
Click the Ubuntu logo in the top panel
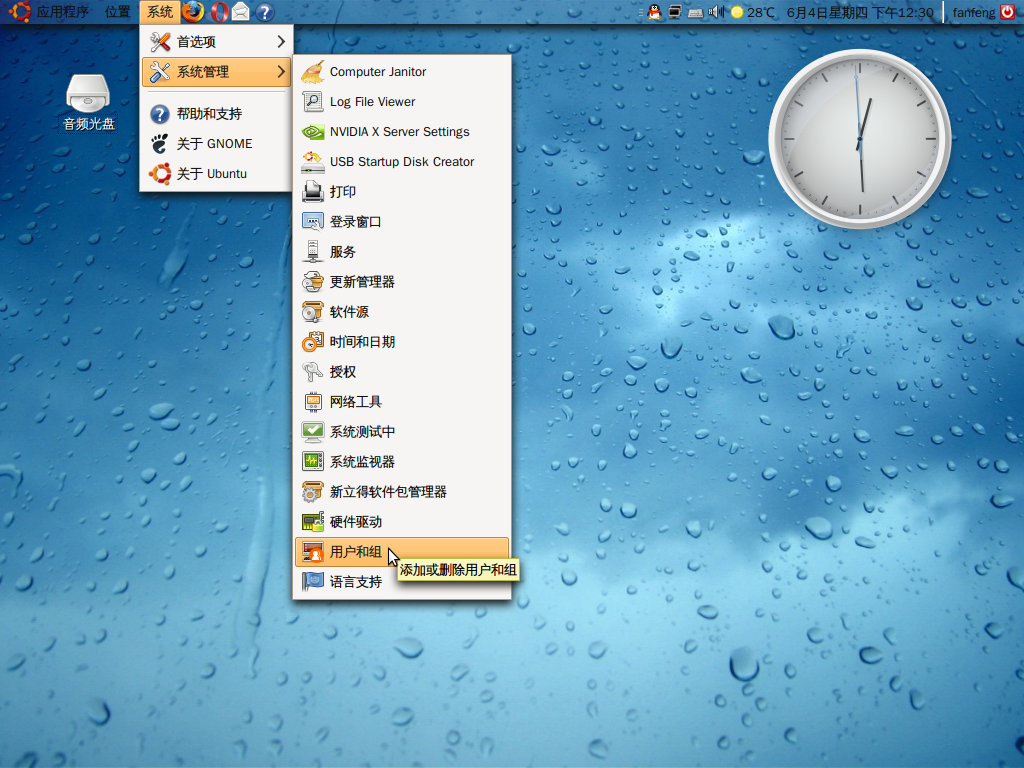[19, 12]
